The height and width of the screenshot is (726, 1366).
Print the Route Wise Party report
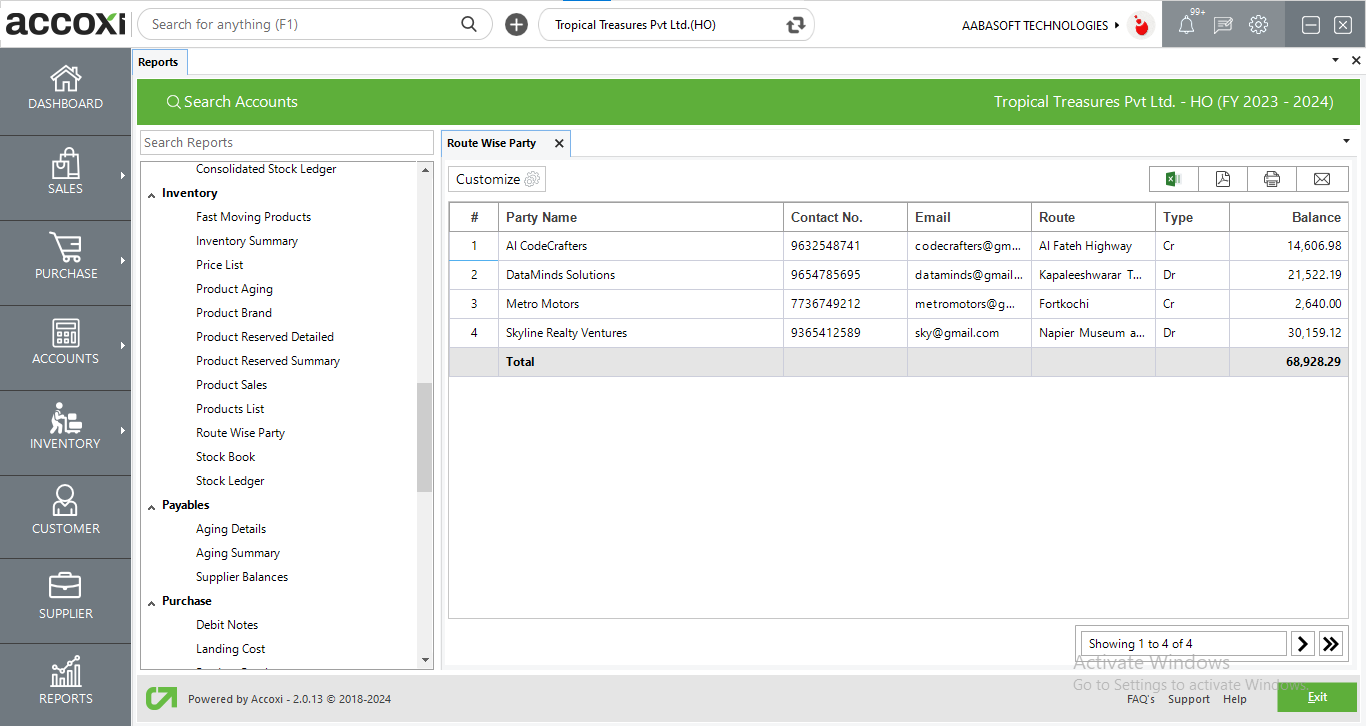1271,179
